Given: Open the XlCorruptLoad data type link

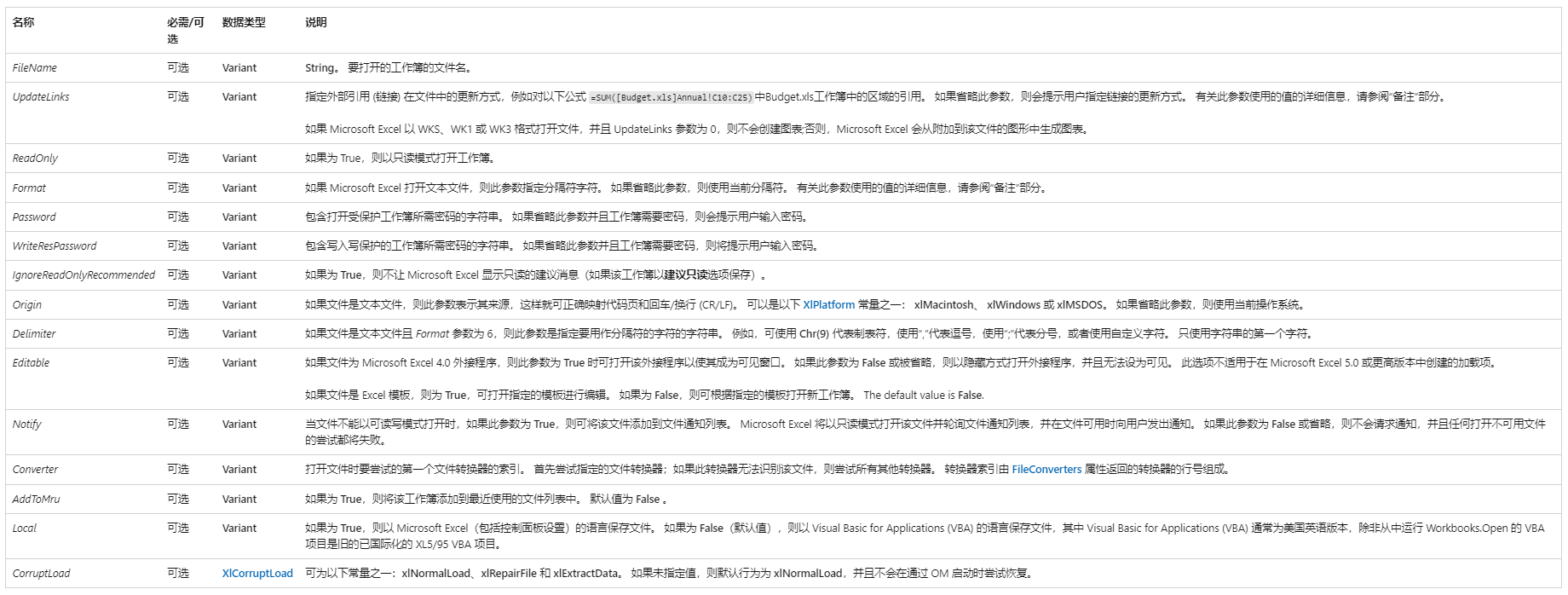Looking at the screenshot, I should click(x=257, y=574).
